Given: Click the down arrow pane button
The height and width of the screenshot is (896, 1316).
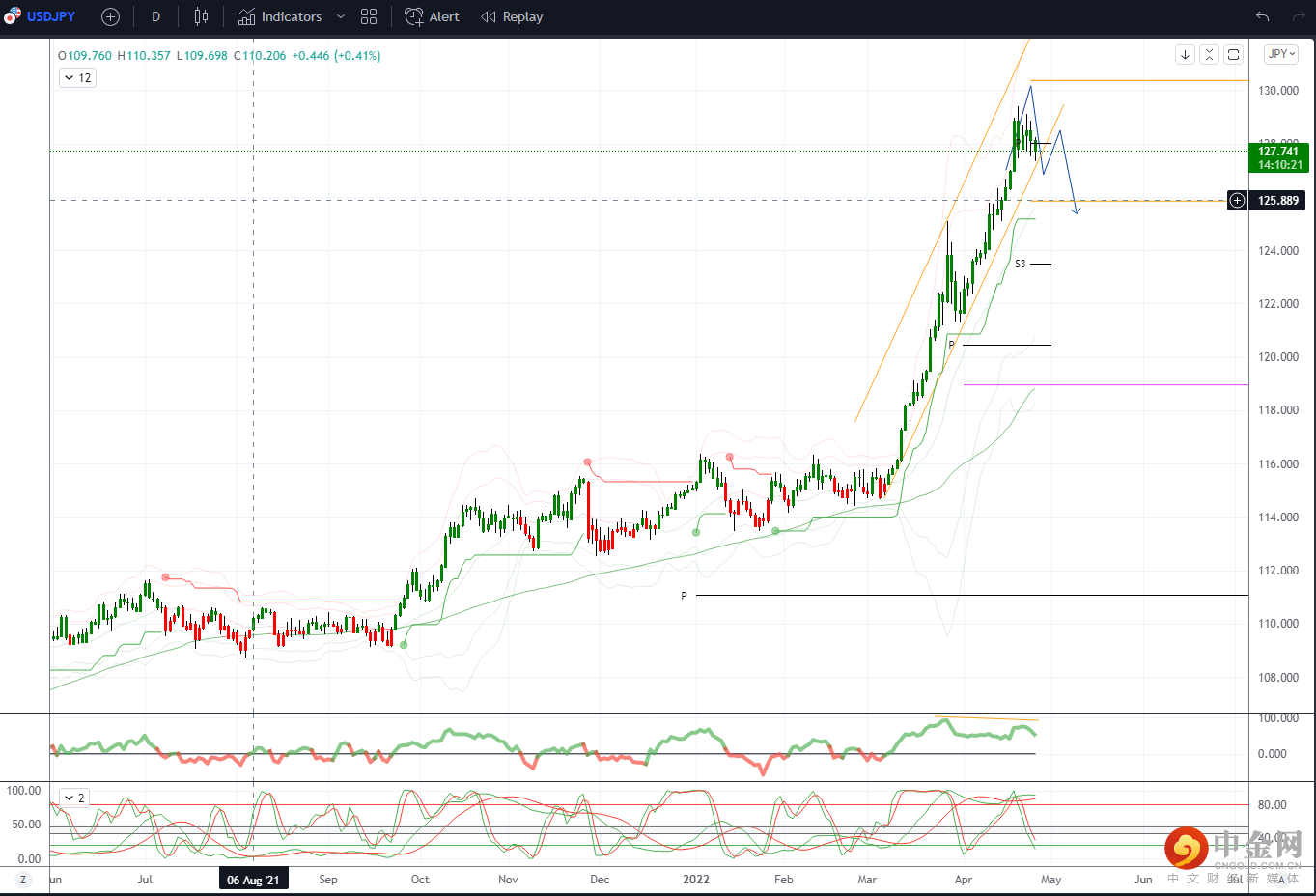Looking at the screenshot, I should 1185,55.
